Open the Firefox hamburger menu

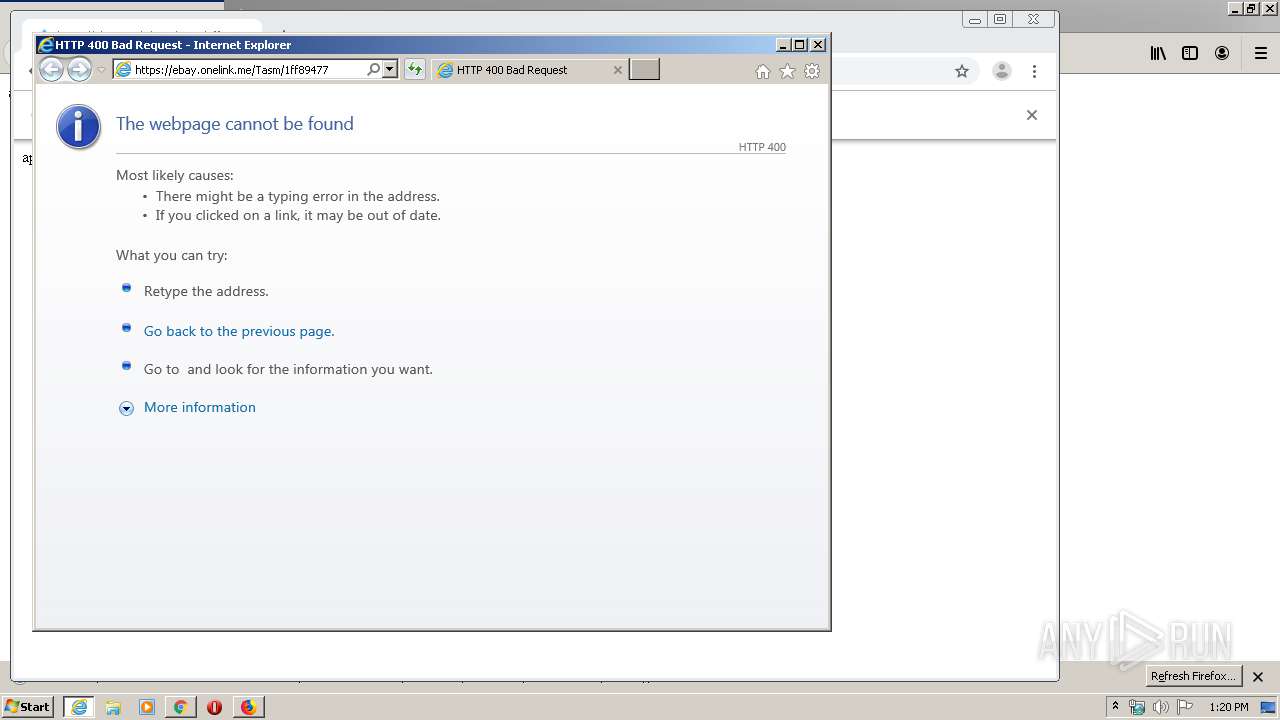coord(1261,54)
